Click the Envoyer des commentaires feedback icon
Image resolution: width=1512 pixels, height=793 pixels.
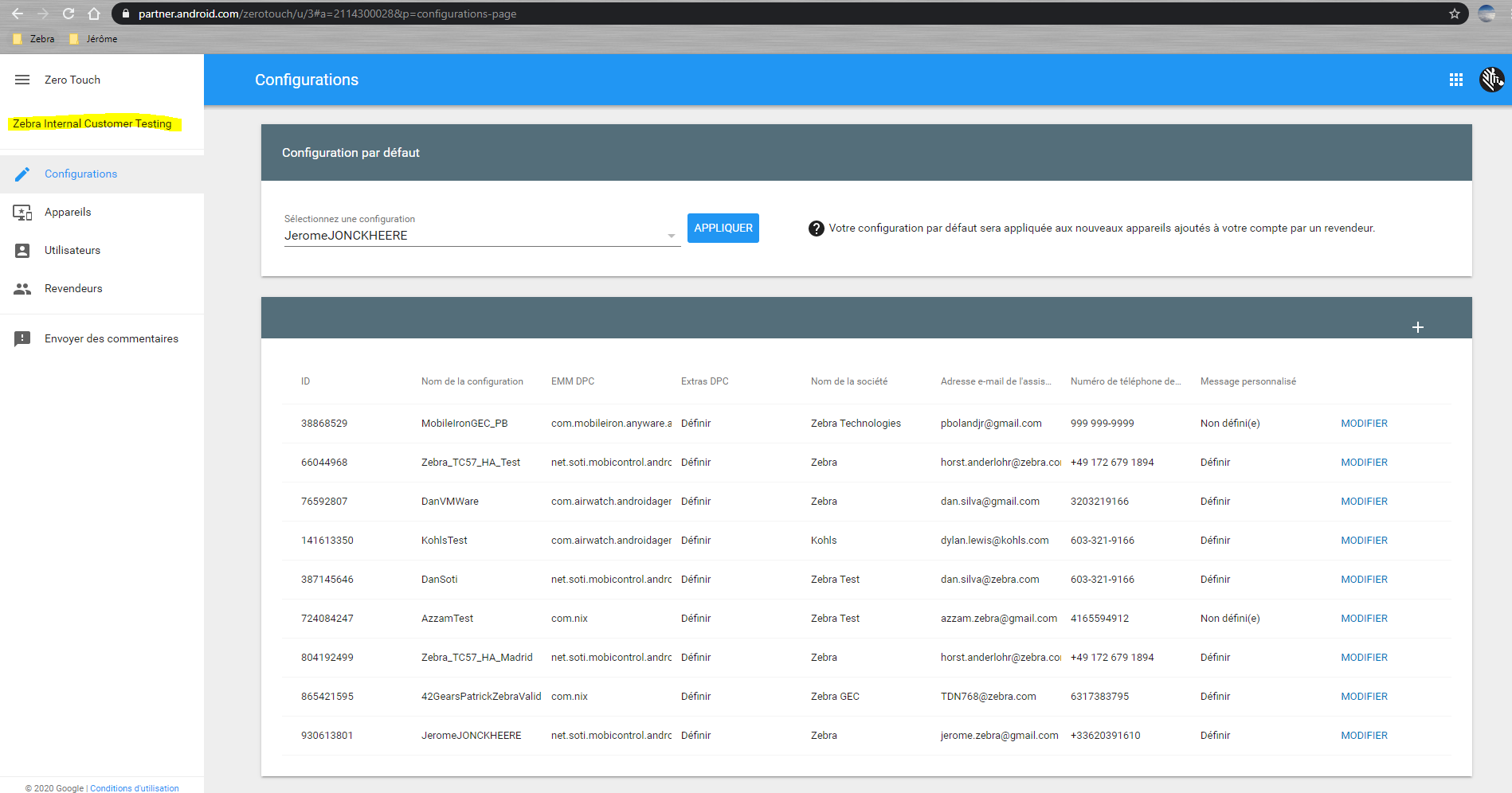[23, 338]
